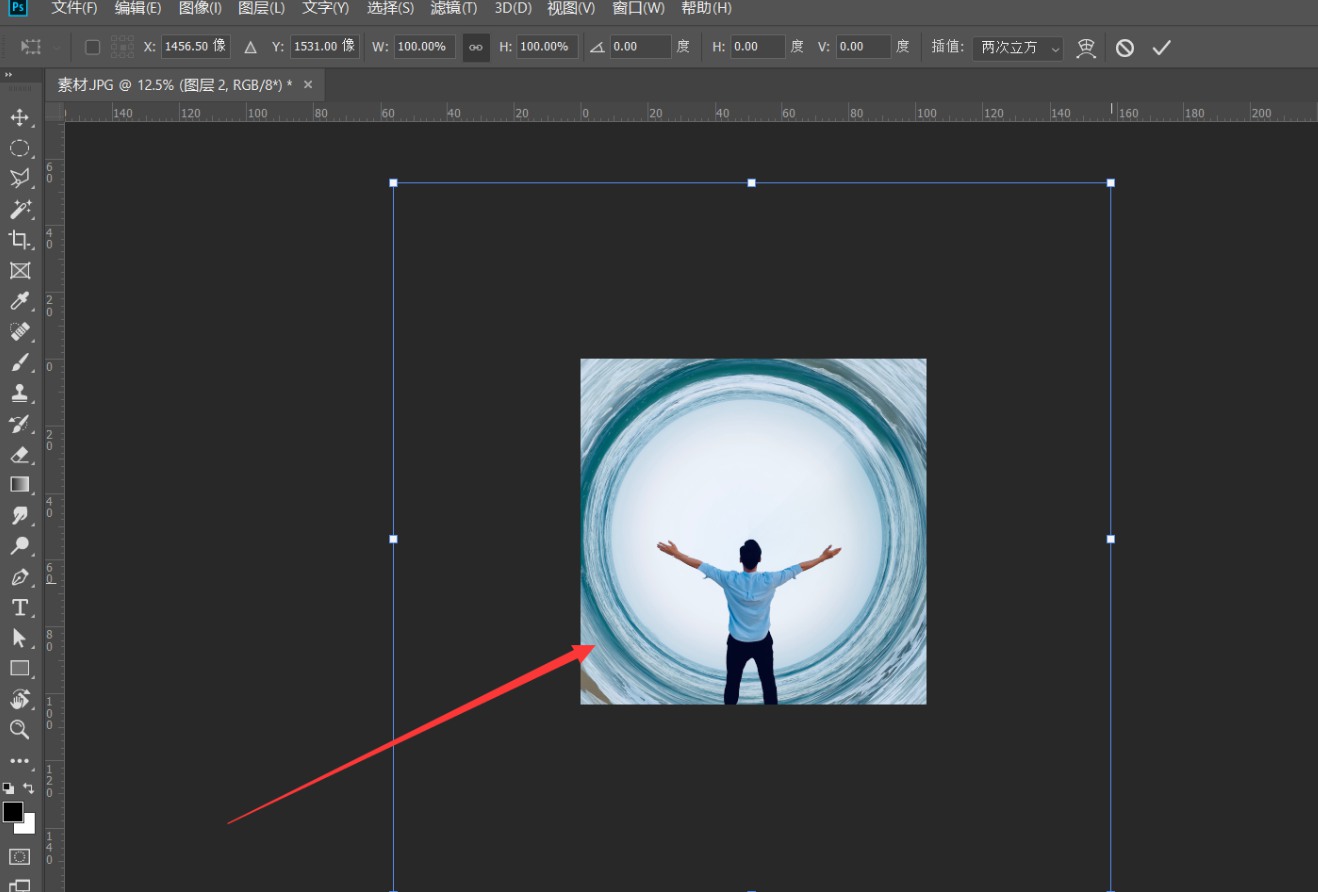
Task: Choose the Eyedropper tool
Action: (x=19, y=301)
